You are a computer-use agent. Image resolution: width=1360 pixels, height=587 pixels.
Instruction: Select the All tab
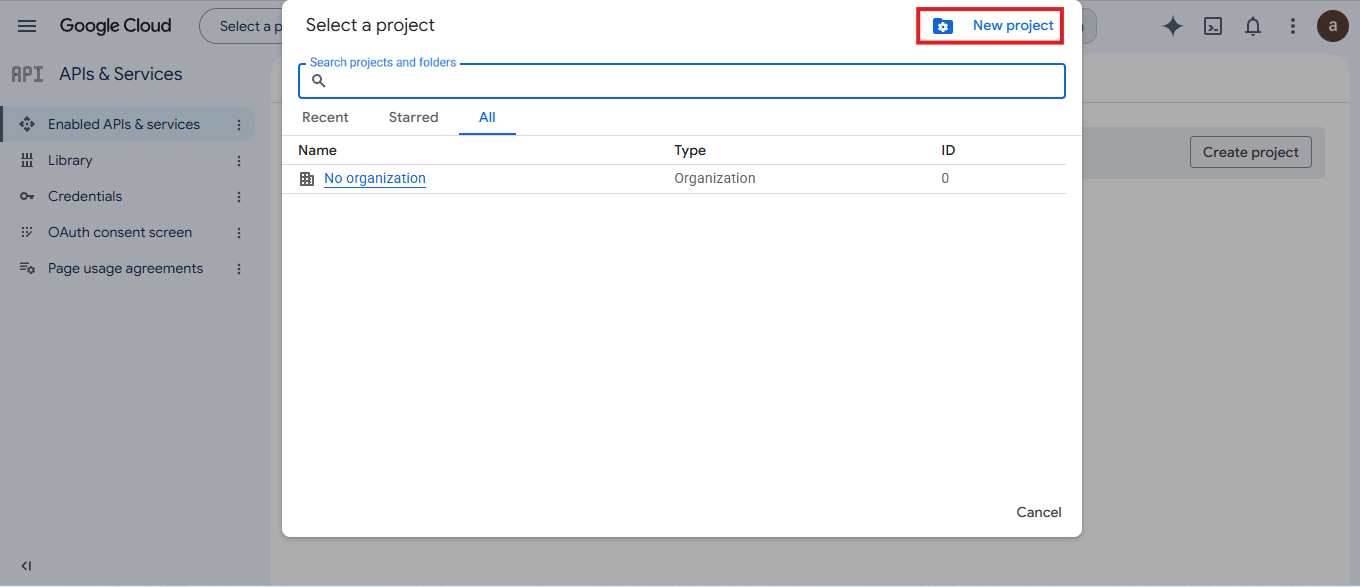pyautogui.click(x=487, y=117)
